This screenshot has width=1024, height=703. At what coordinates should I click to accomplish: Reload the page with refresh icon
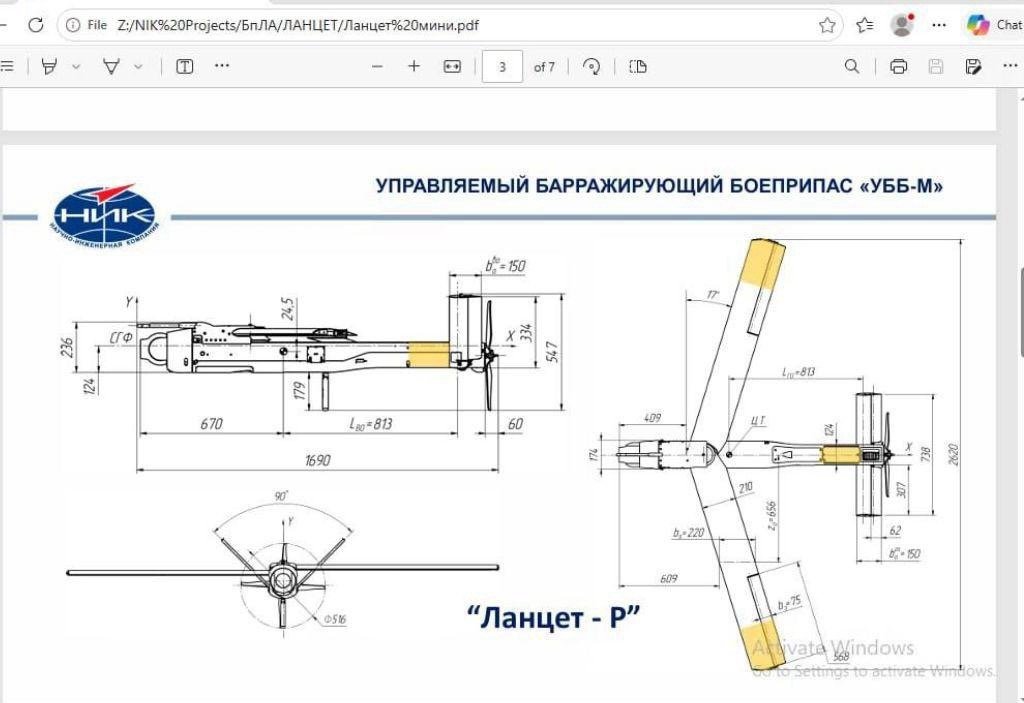36,25
